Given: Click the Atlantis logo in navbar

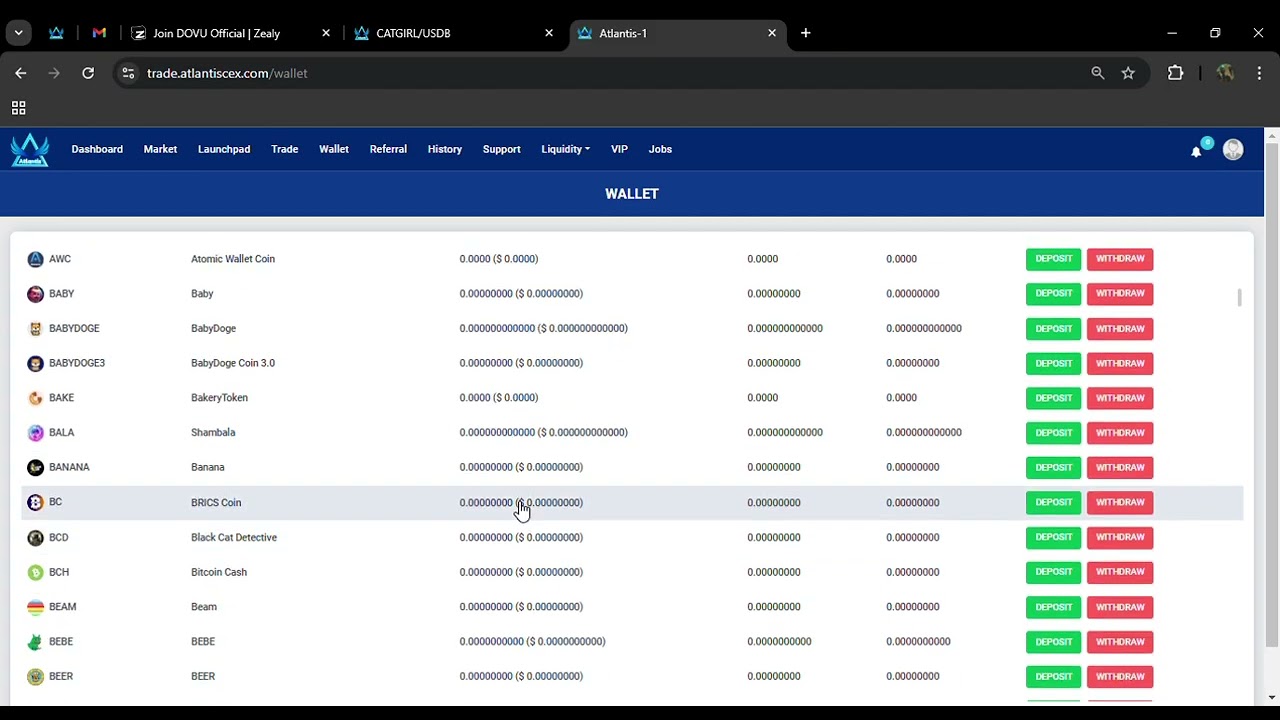Looking at the screenshot, I should point(30,150).
